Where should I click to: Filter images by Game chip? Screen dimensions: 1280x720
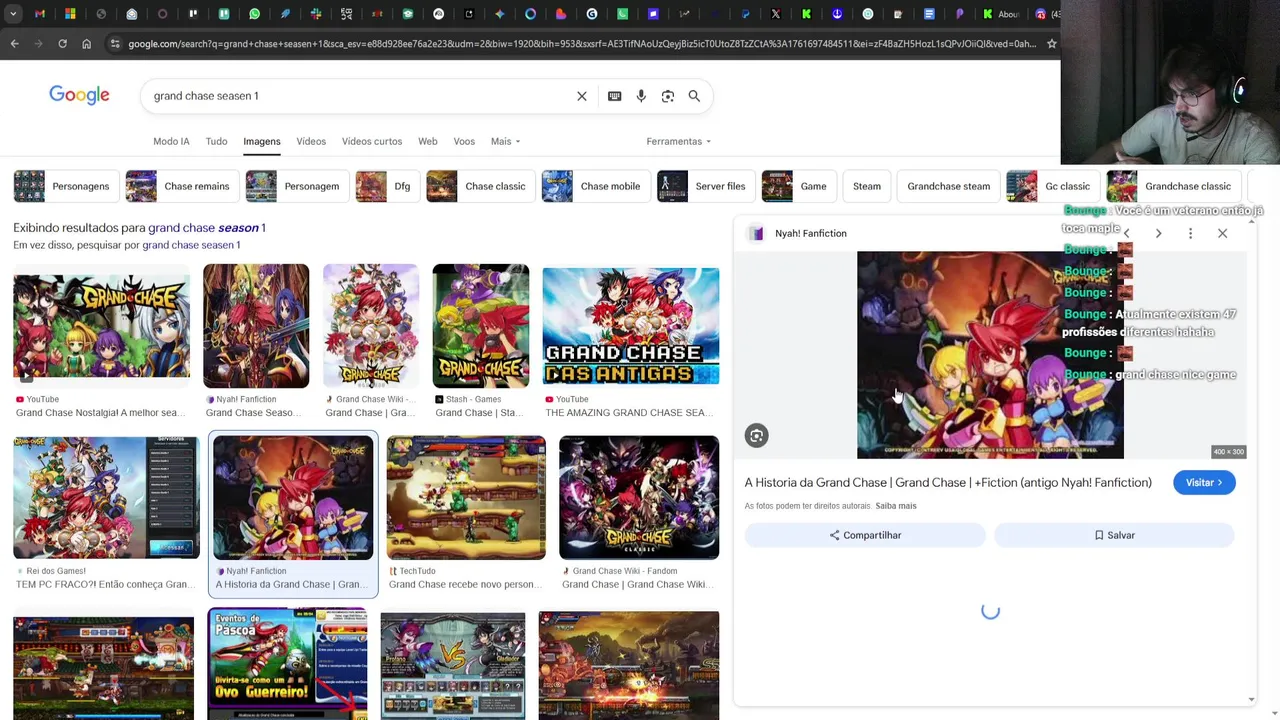798,186
